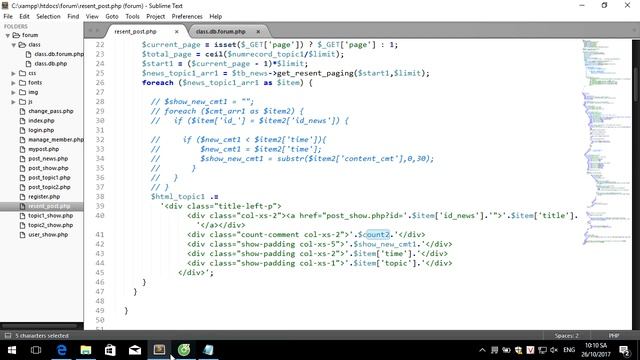Open topic1_show.php file
Image resolution: width=640 pixels, height=360 pixels.
(x=51, y=216)
